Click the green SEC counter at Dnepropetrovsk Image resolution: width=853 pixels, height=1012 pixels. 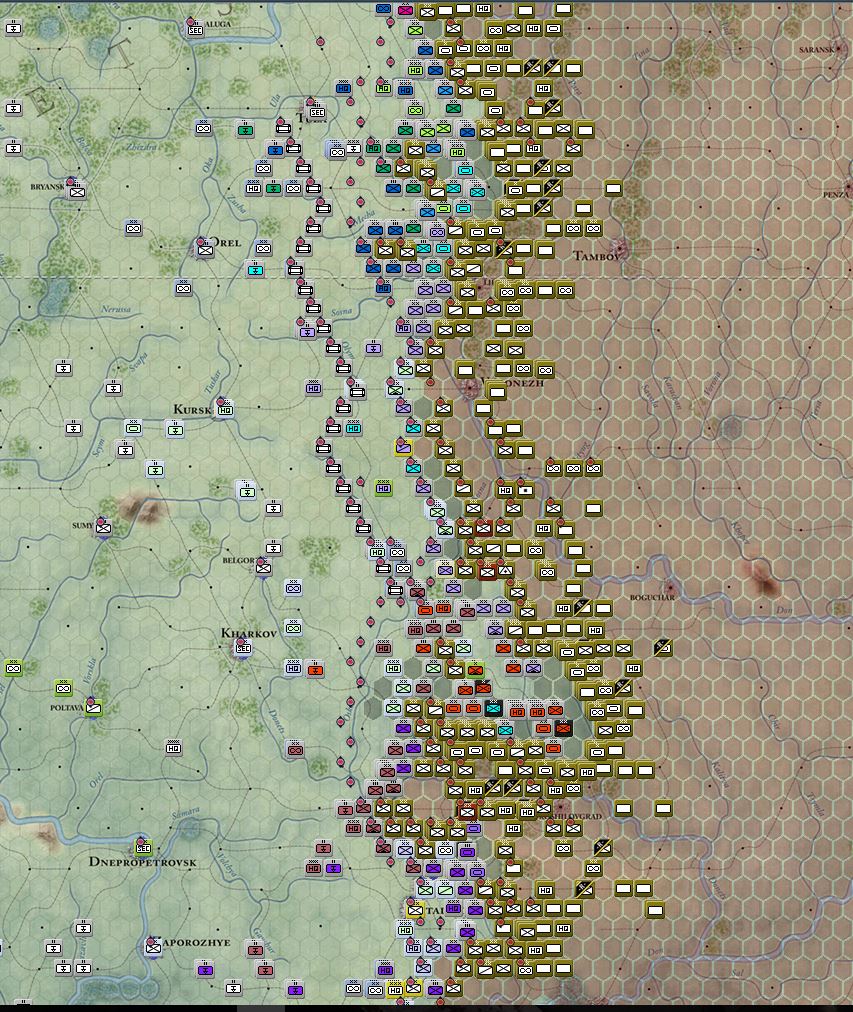(x=143, y=847)
